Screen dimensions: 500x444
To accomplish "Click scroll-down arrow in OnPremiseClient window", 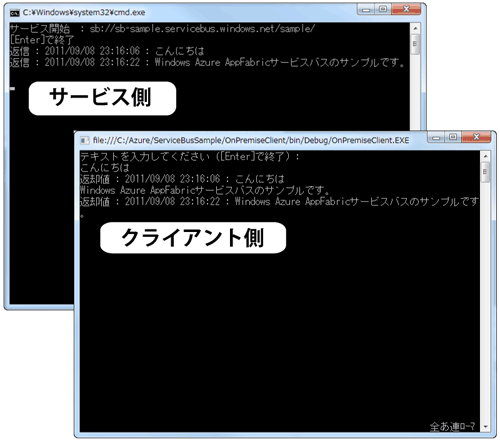I will point(485,426).
